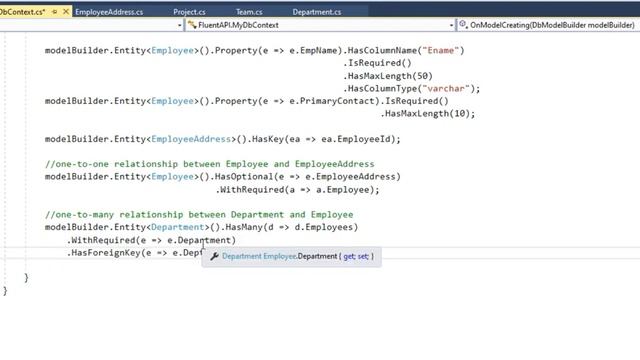Click HasMaxLength(10) in the code
The image size is (640, 360).
coord(427,114)
